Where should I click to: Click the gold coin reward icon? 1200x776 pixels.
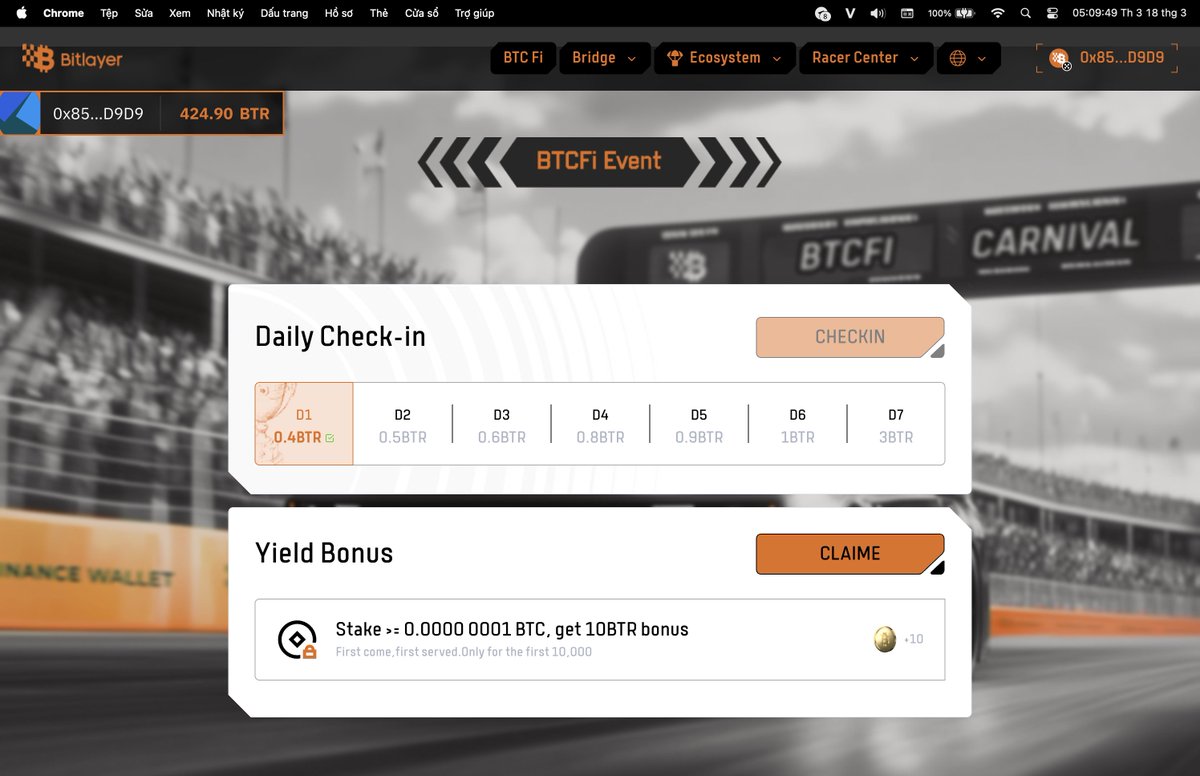click(885, 639)
